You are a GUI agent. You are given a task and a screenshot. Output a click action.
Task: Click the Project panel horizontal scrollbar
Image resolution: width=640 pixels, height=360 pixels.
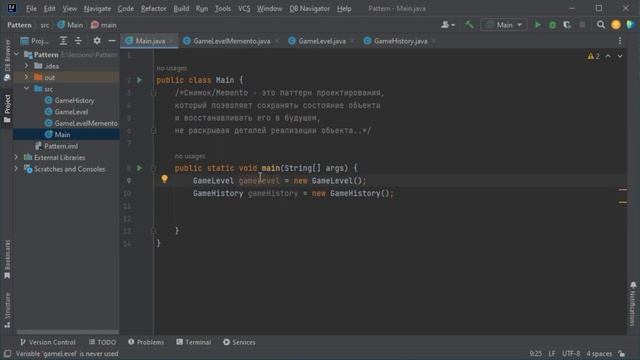click(x=68, y=332)
